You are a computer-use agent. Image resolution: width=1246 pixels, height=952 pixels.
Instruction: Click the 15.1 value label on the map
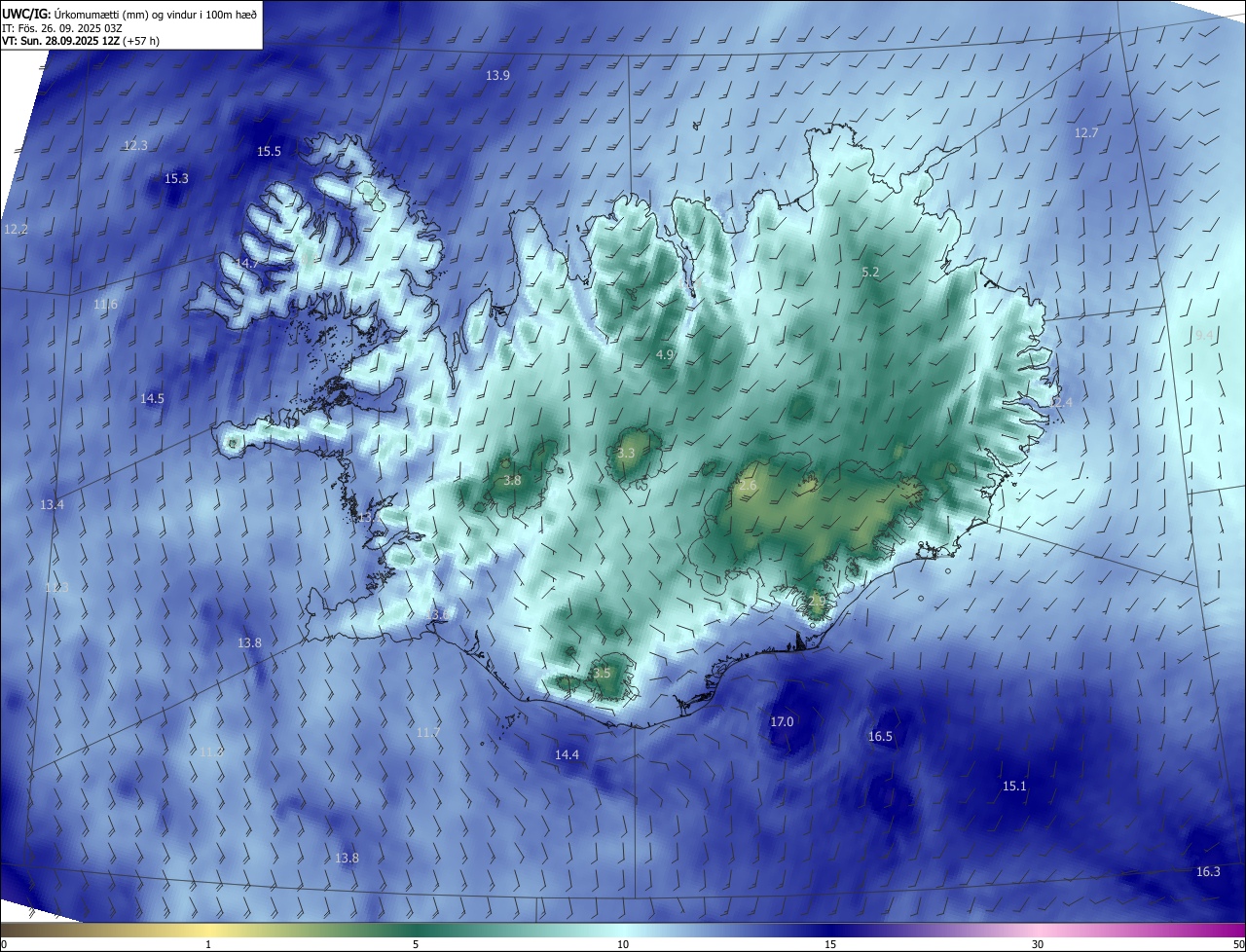1014,786
